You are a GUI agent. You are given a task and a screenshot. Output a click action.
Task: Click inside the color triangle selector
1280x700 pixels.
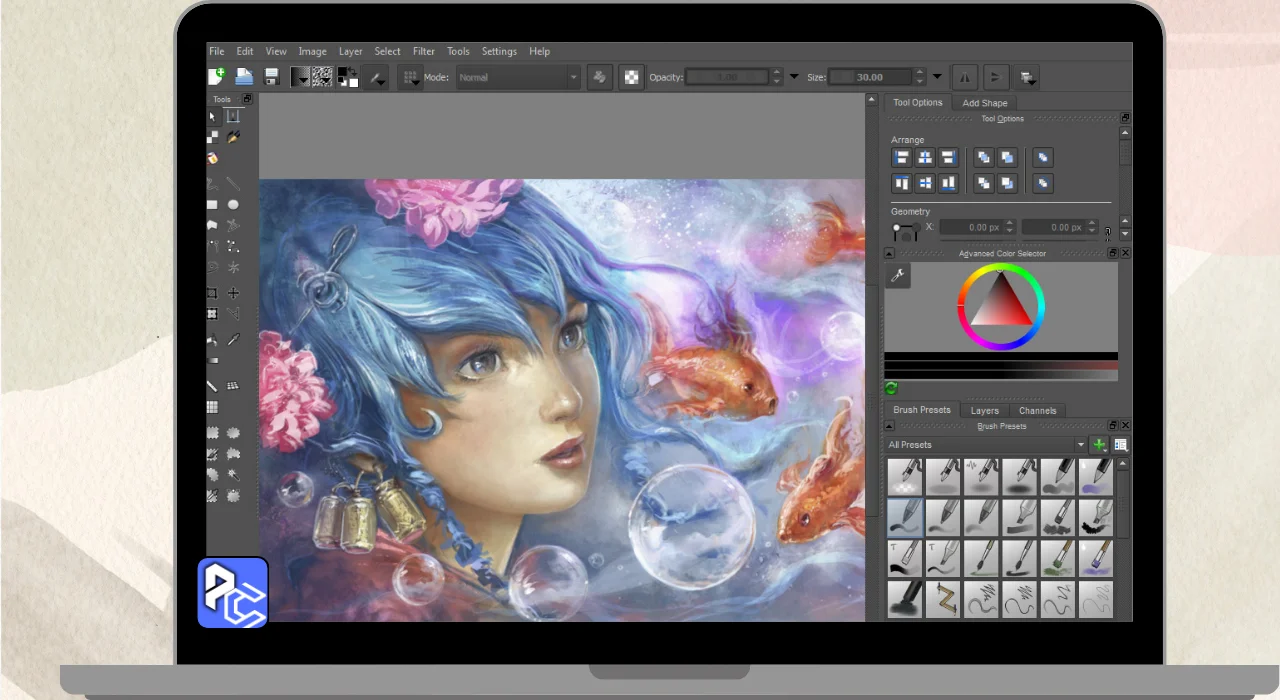click(1002, 306)
